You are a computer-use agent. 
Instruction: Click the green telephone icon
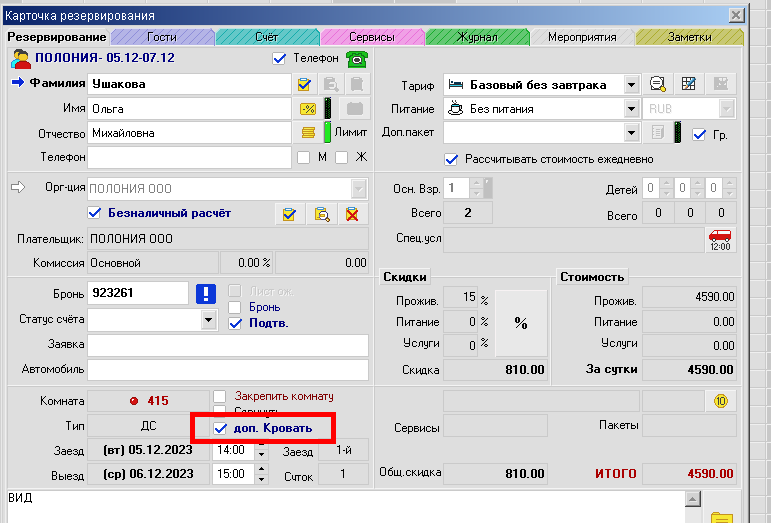pos(355,59)
